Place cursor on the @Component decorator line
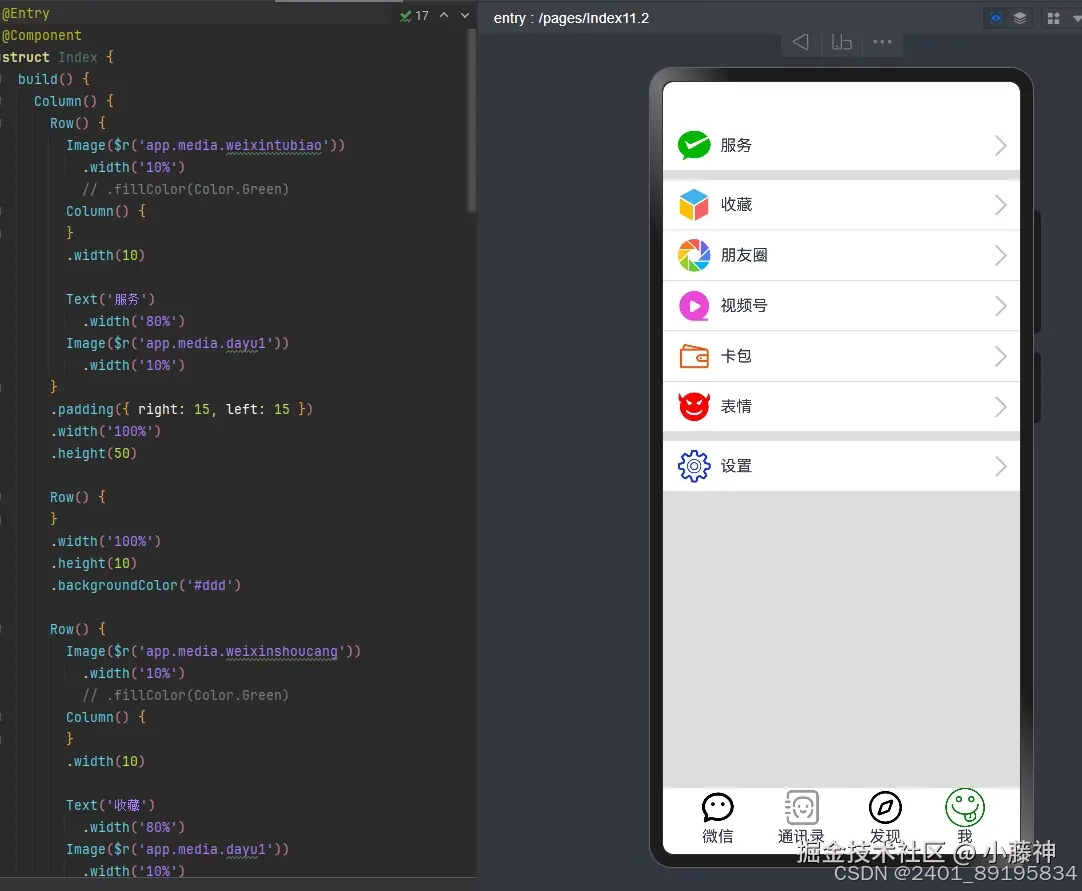Viewport: 1082px width, 891px height. point(41,35)
